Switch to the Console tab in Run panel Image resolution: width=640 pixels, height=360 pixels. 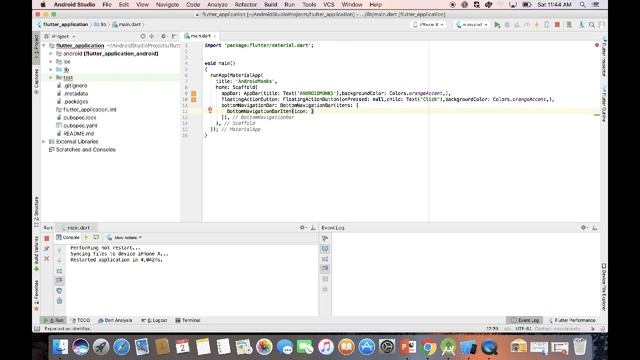tap(68, 238)
